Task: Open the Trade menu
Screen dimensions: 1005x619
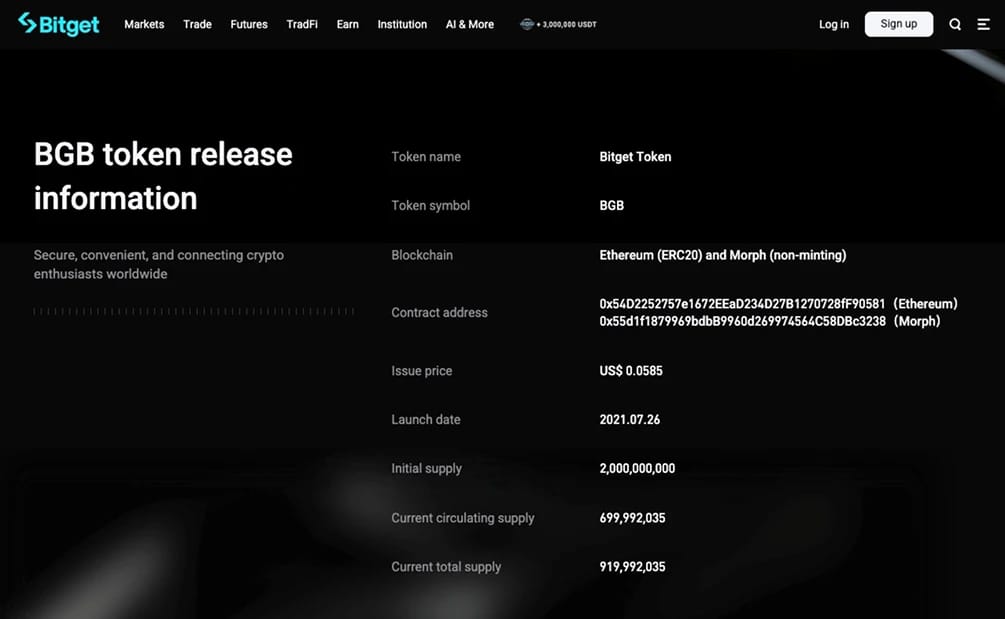Action: click(x=197, y=24)
